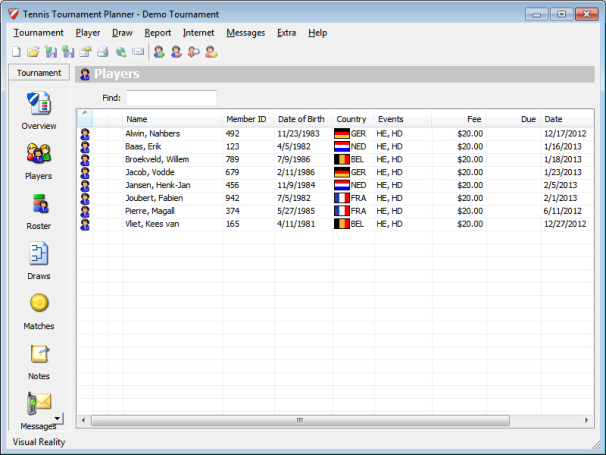
Task: Open the Draw menu
Action: coord(122,33)
